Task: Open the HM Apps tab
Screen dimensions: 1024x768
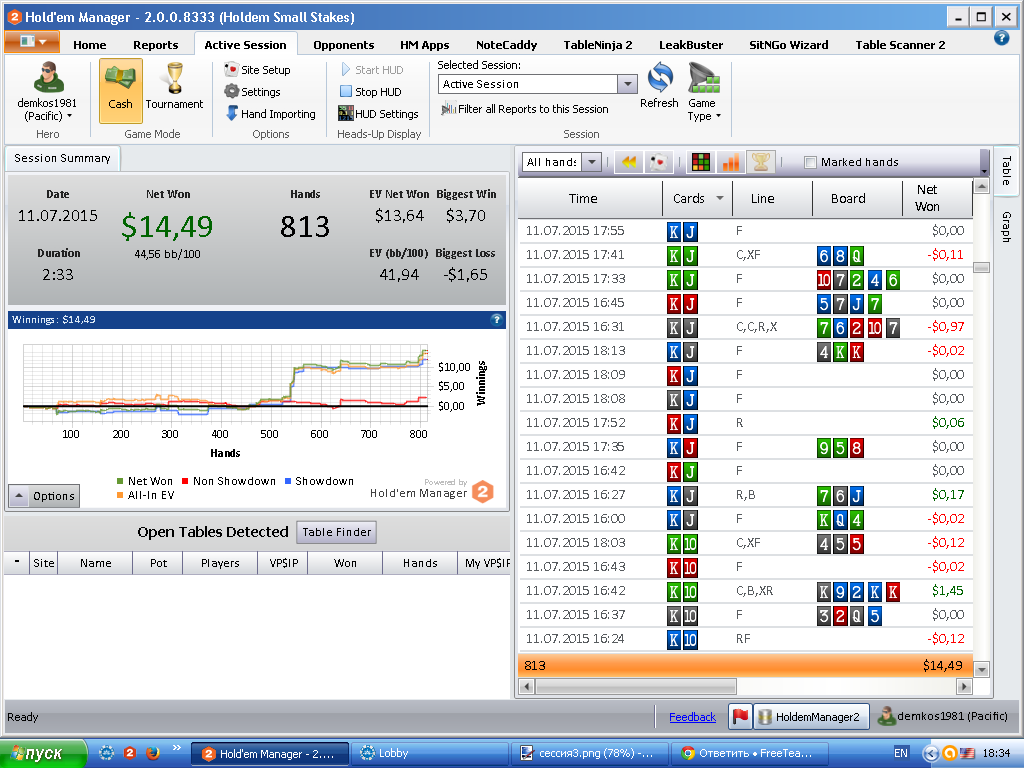Action: click(424, 44)
